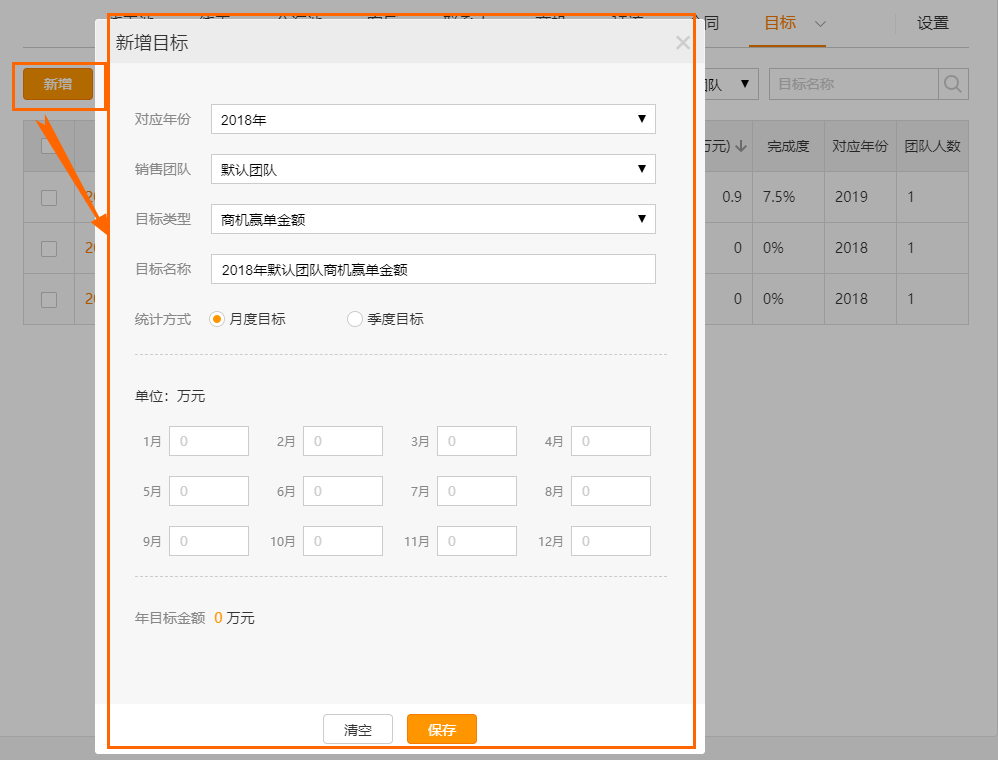Tick the checkbox in the last table row
998x760 pixels.
pyautogui.click(x=49, y=299)
